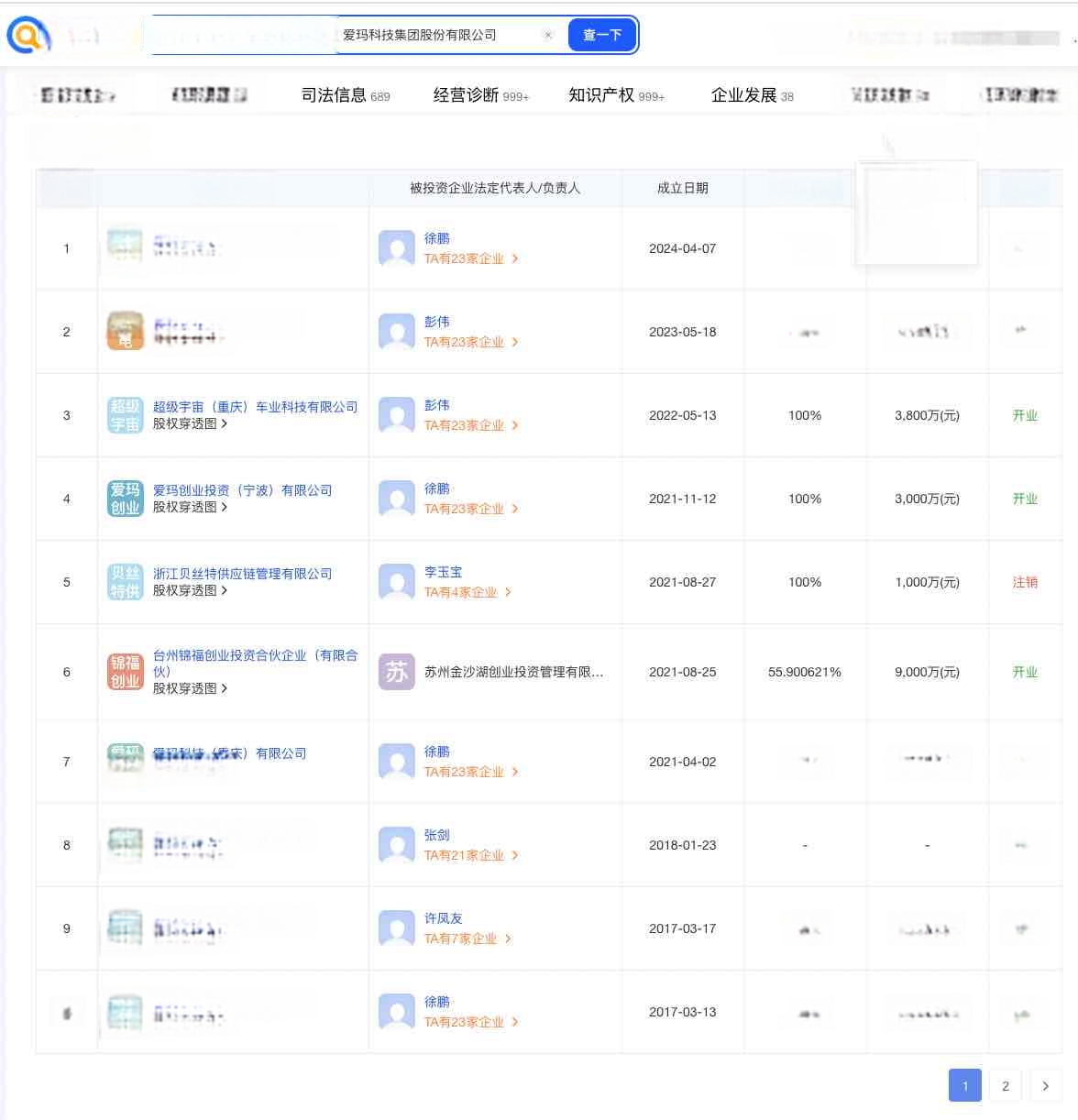Click the name 徐鹏 in the 2024-04-07 row
This screenshot has height=1120, width=1078.
point(436,238)
